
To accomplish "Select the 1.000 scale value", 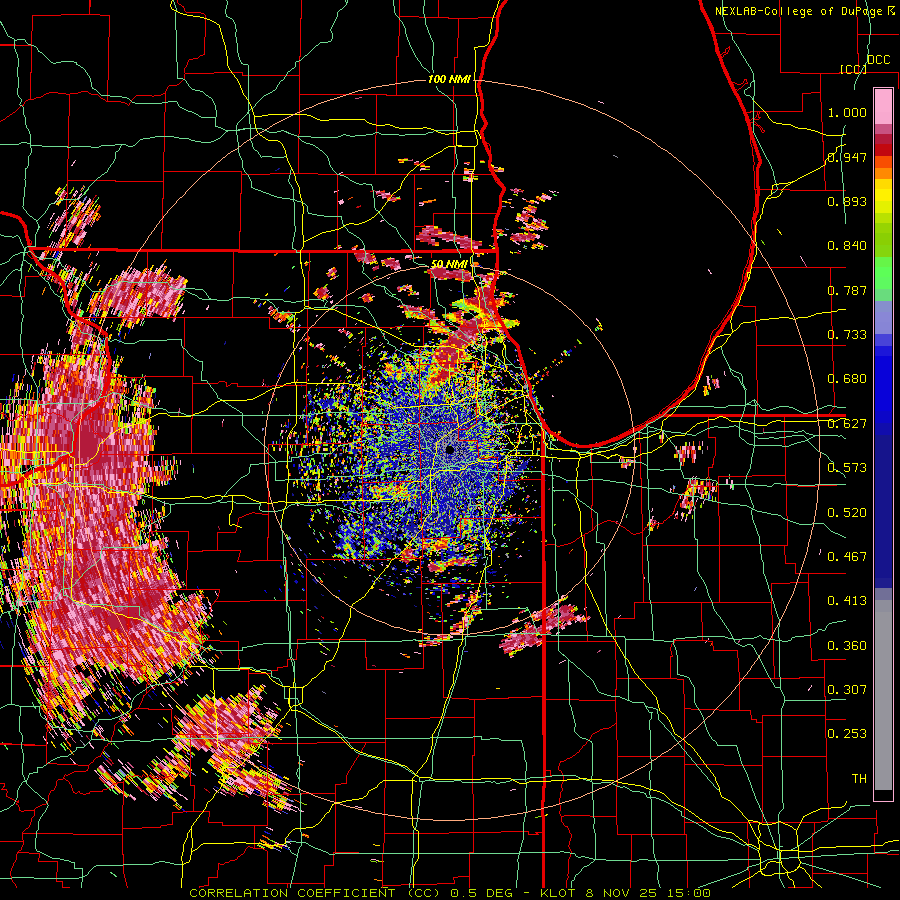I will [x=847, y=112].
